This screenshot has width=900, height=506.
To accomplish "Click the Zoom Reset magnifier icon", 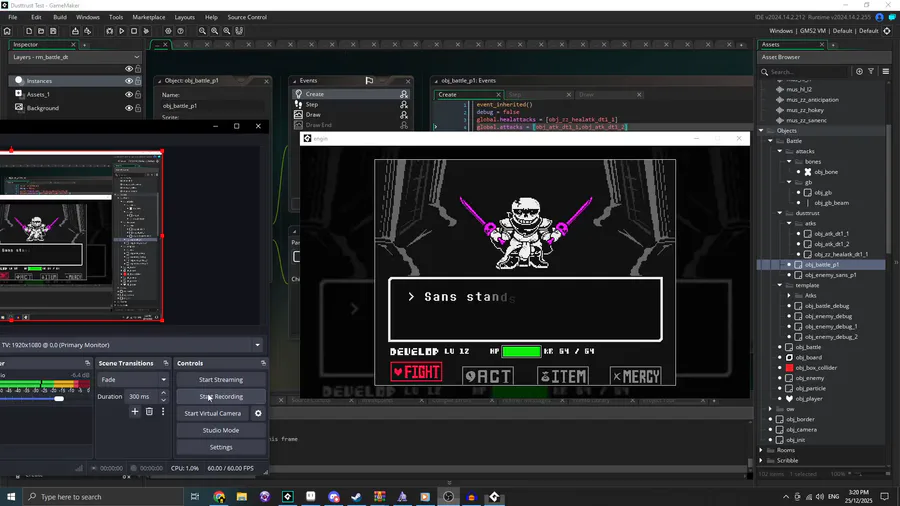I will tap(214, 31).
